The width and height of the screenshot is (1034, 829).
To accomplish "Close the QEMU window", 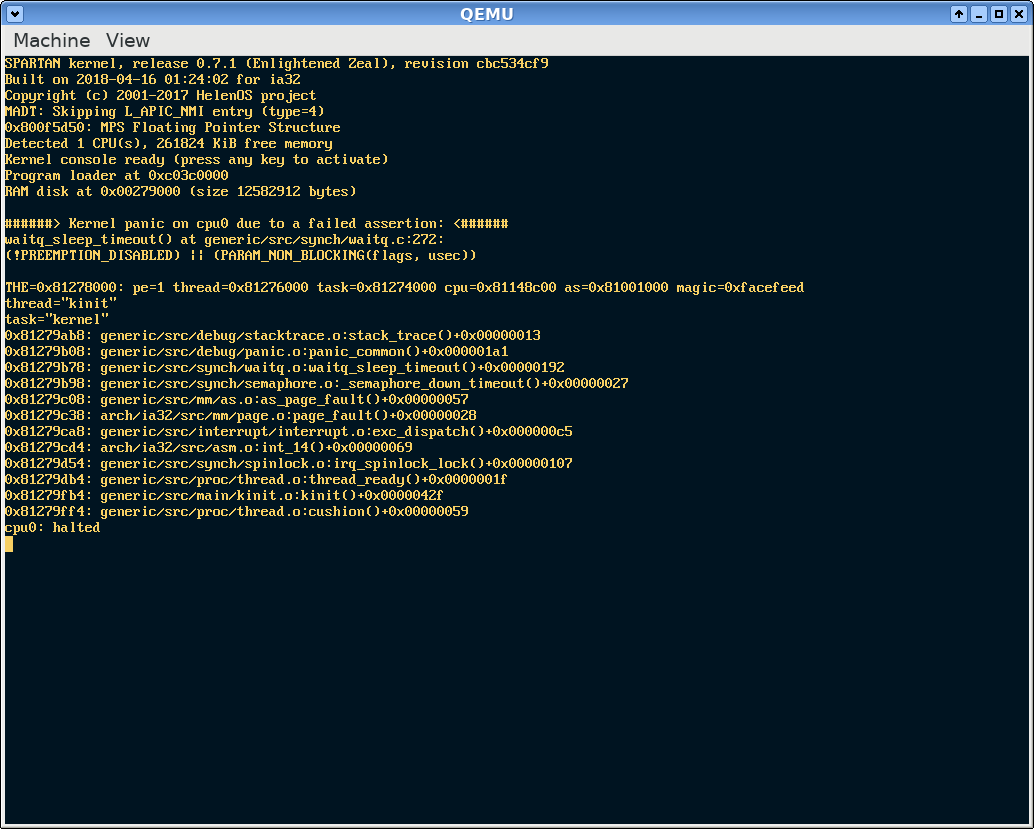I will [1018, 13].
